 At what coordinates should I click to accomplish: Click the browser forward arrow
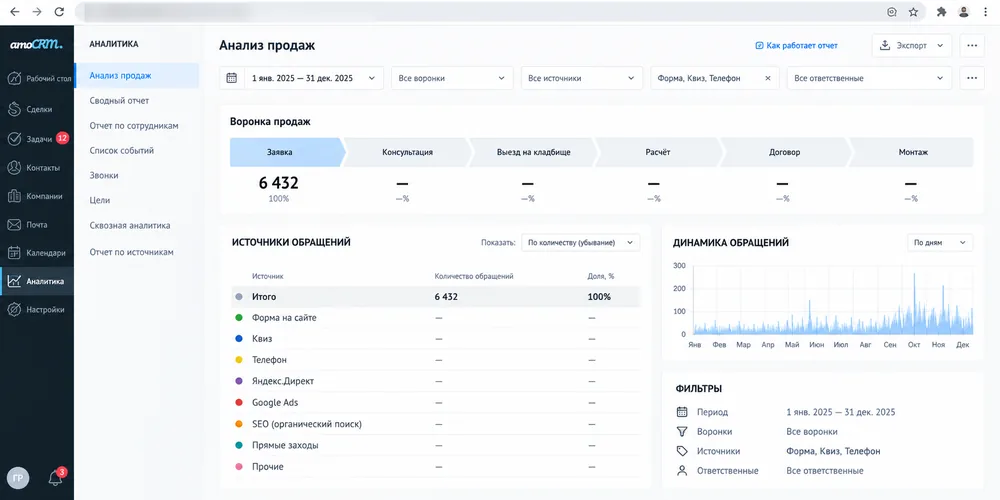coord(37,11)
